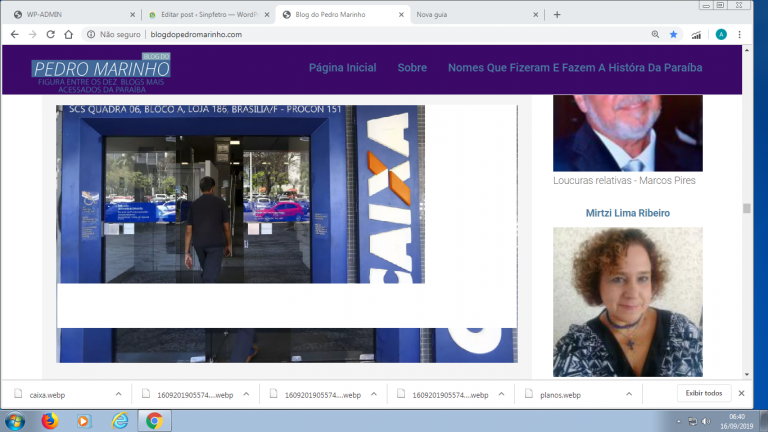Reload the current page
Screen dimensions: 768x432
[x=50, y=34]
